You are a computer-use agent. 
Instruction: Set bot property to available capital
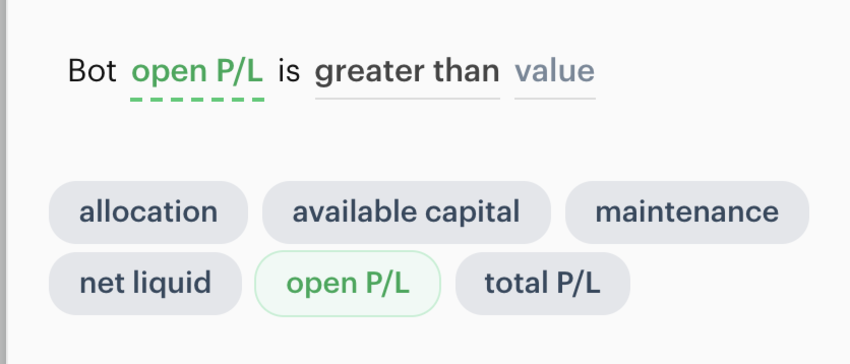click(406, 212)
